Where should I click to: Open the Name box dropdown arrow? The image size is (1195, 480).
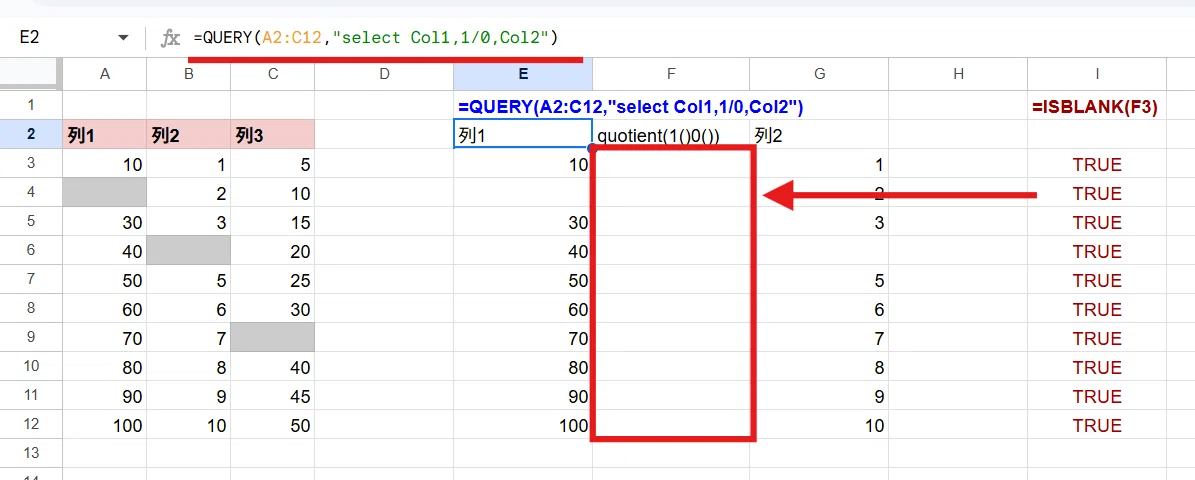[x=123, y=38]
